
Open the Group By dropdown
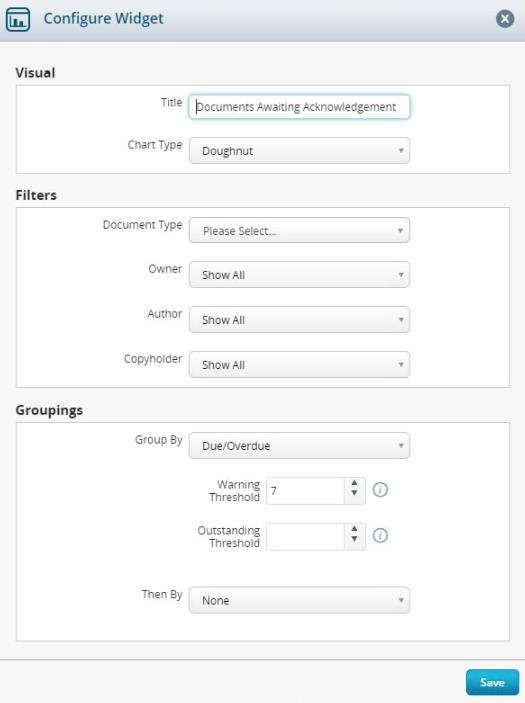(299, 446)
